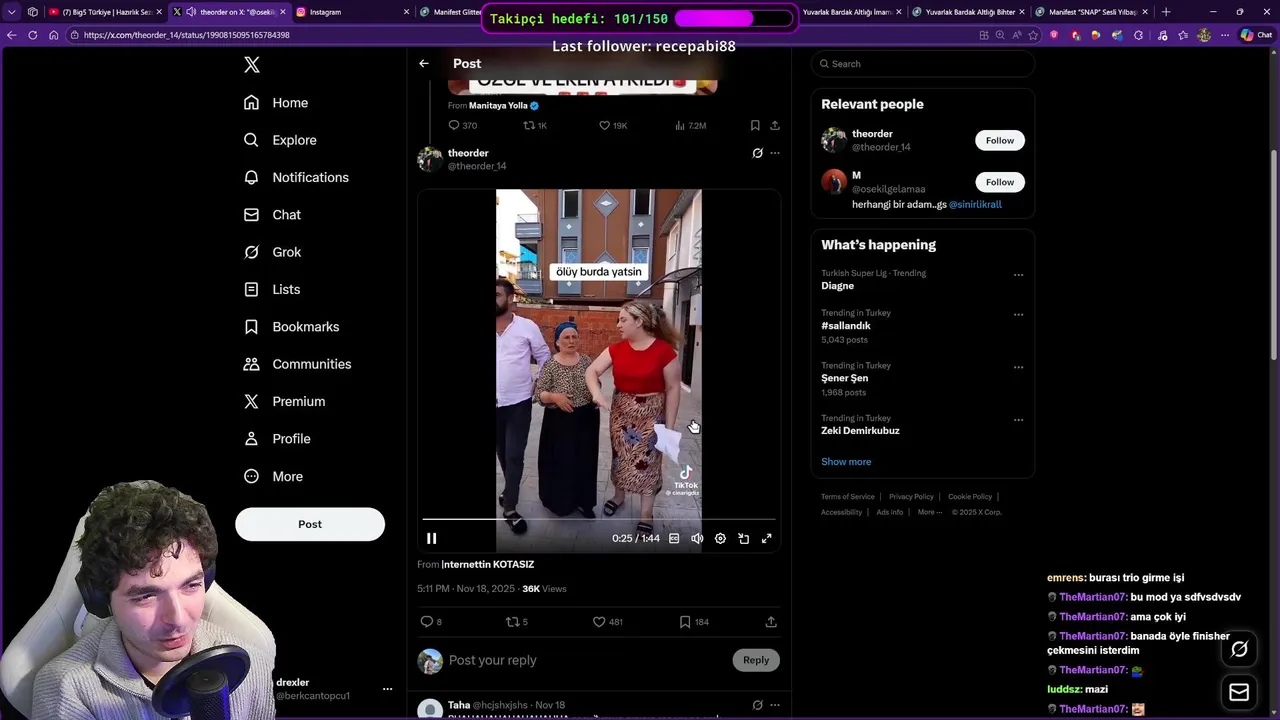This screenshot has height=720, width=1280.
Task: Follow theorder in Relevant people
Action: click(x=1000, y=140)
